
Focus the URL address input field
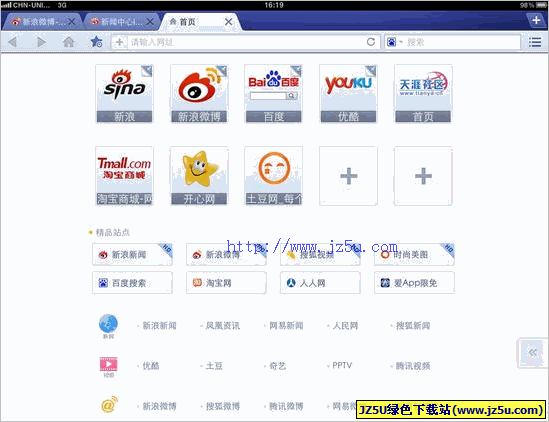point(245,42)
